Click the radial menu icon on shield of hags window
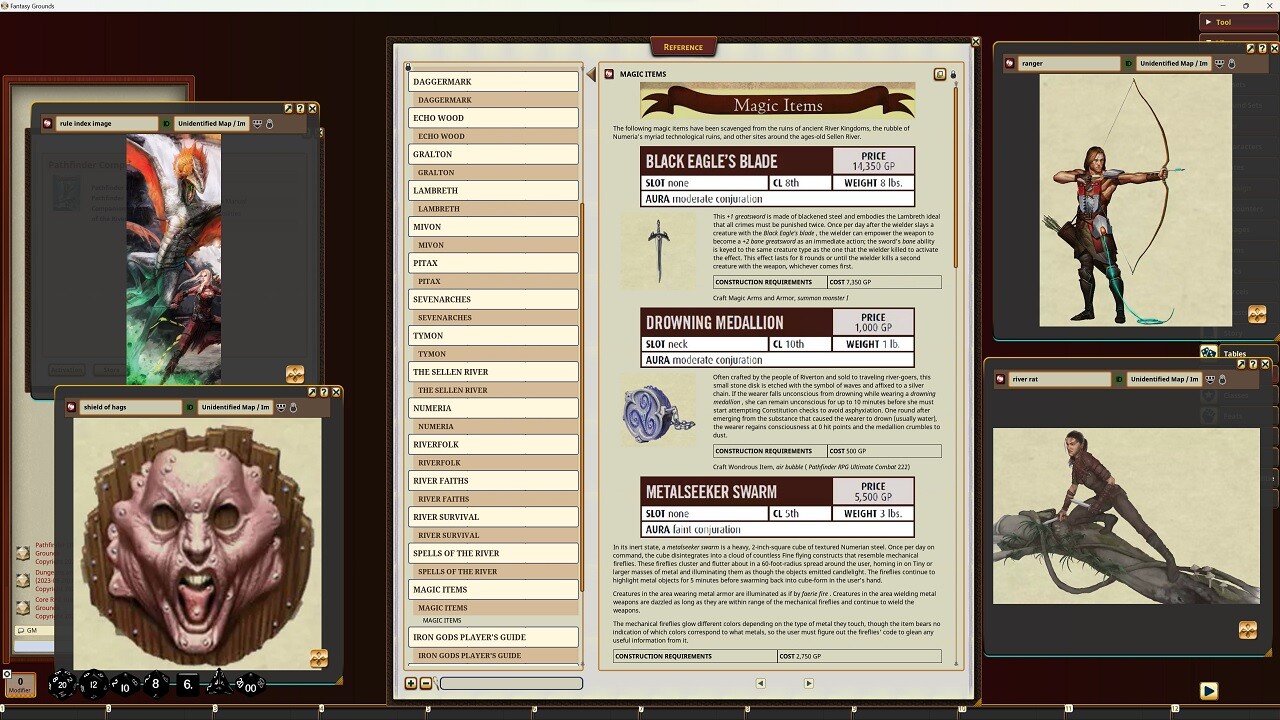 pos(319,659)
